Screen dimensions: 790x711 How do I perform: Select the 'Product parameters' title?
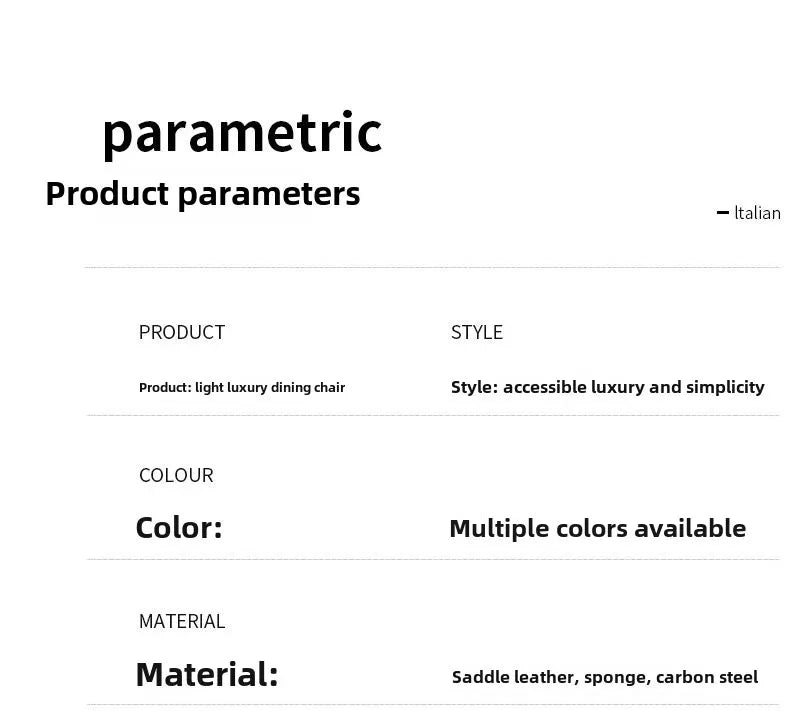click(x=203, y=195)
